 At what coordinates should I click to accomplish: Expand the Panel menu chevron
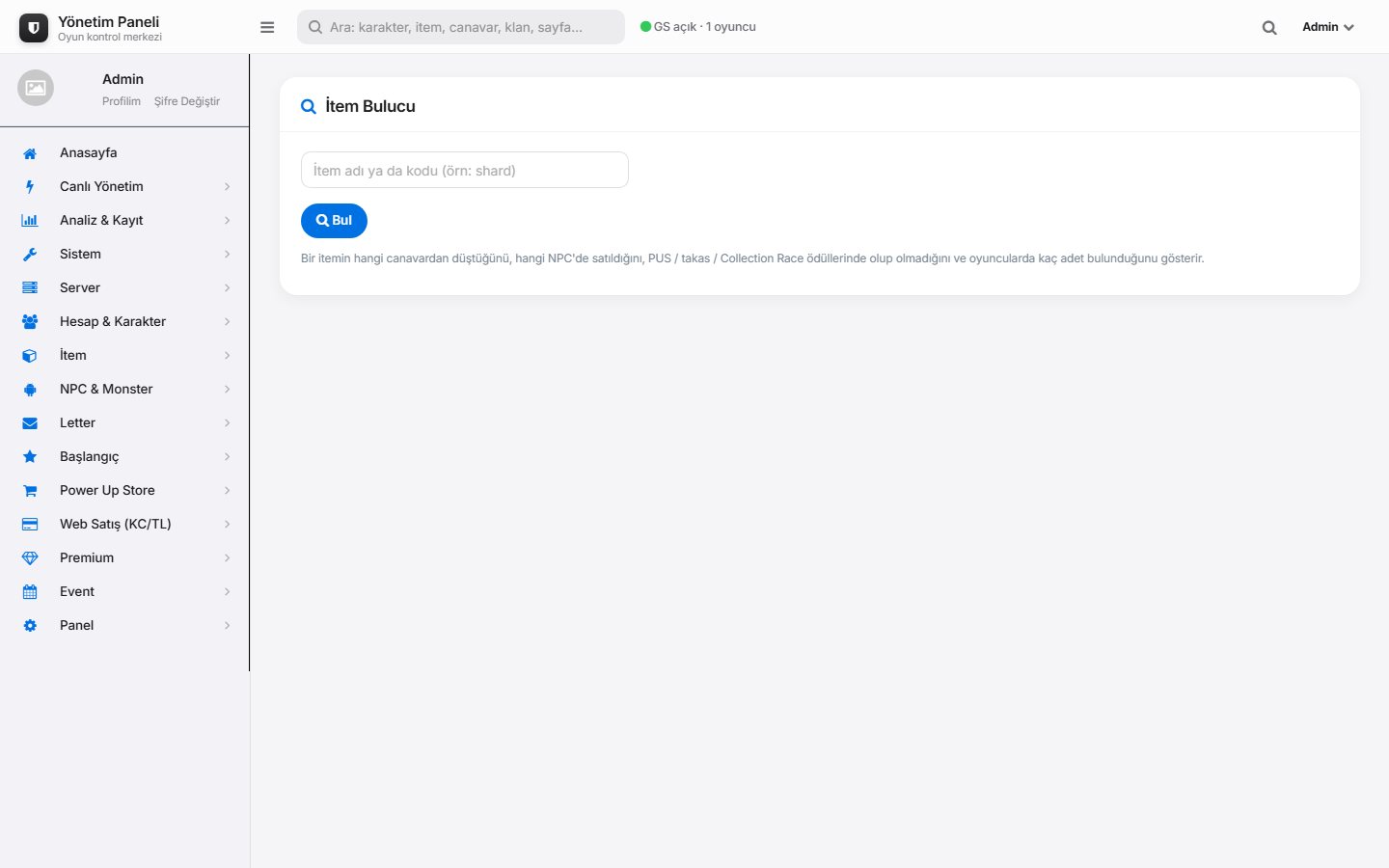coord(228,626)
